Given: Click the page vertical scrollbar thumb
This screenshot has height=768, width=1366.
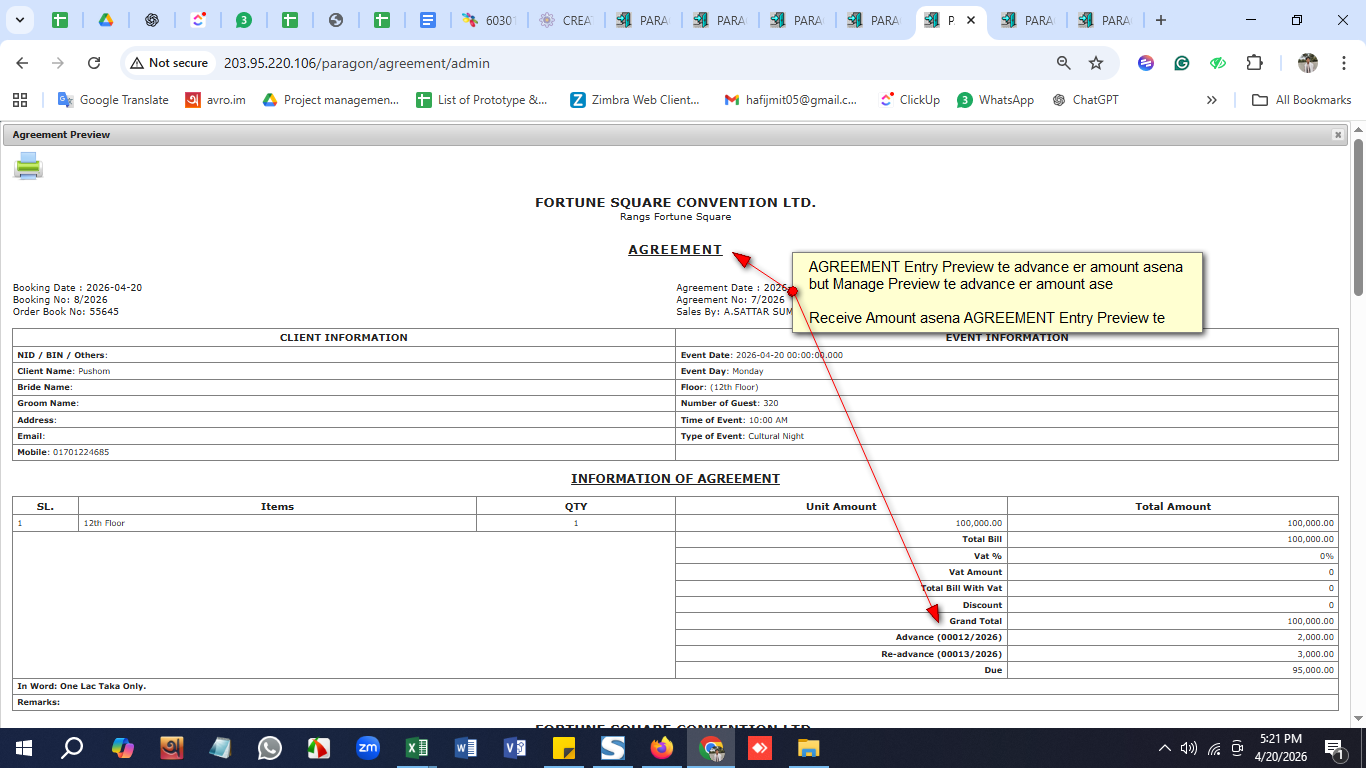Looking at the screenshot, I should (1358, 216).
